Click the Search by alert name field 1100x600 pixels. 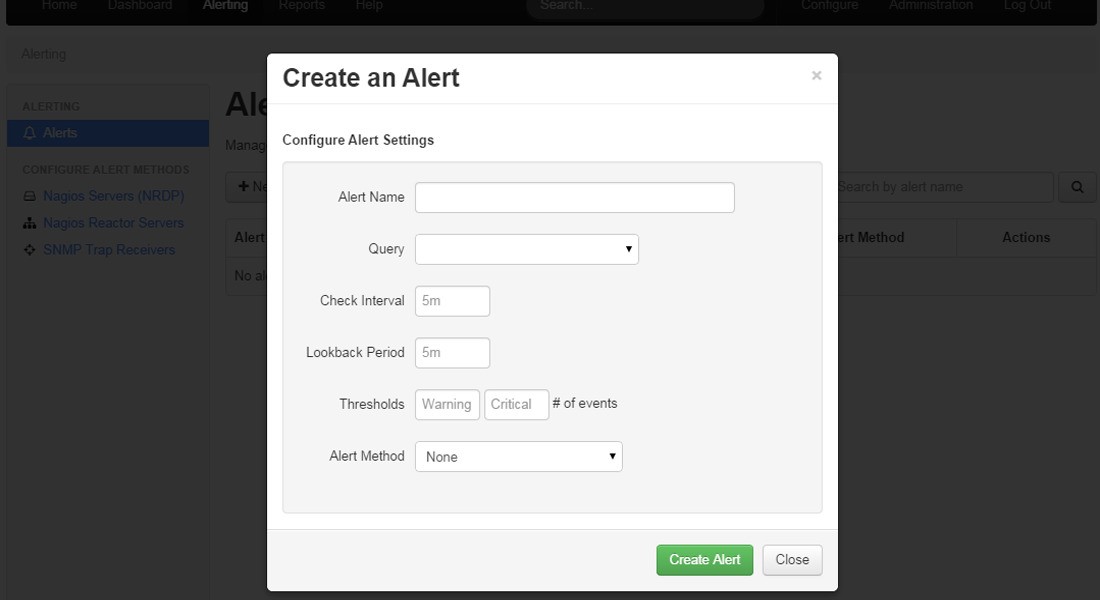(x=943, y=187)
